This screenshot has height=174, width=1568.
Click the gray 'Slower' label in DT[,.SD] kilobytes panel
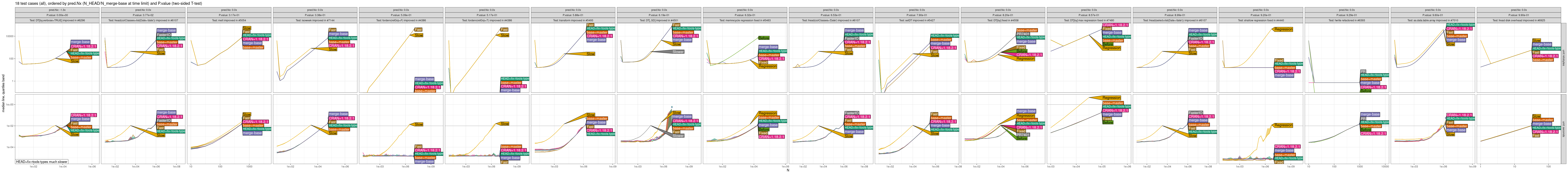(x=678, y=52)
